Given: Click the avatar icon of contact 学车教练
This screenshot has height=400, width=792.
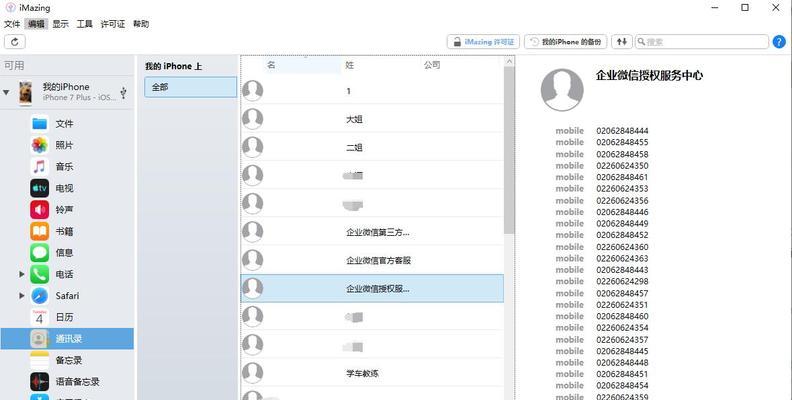Looking at the screenshot, I should pos(253,373).
